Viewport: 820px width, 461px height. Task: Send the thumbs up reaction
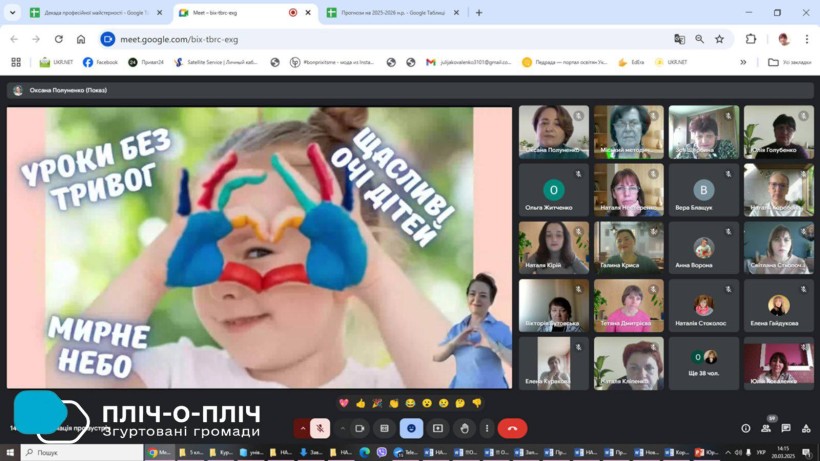tap(360, 403)
